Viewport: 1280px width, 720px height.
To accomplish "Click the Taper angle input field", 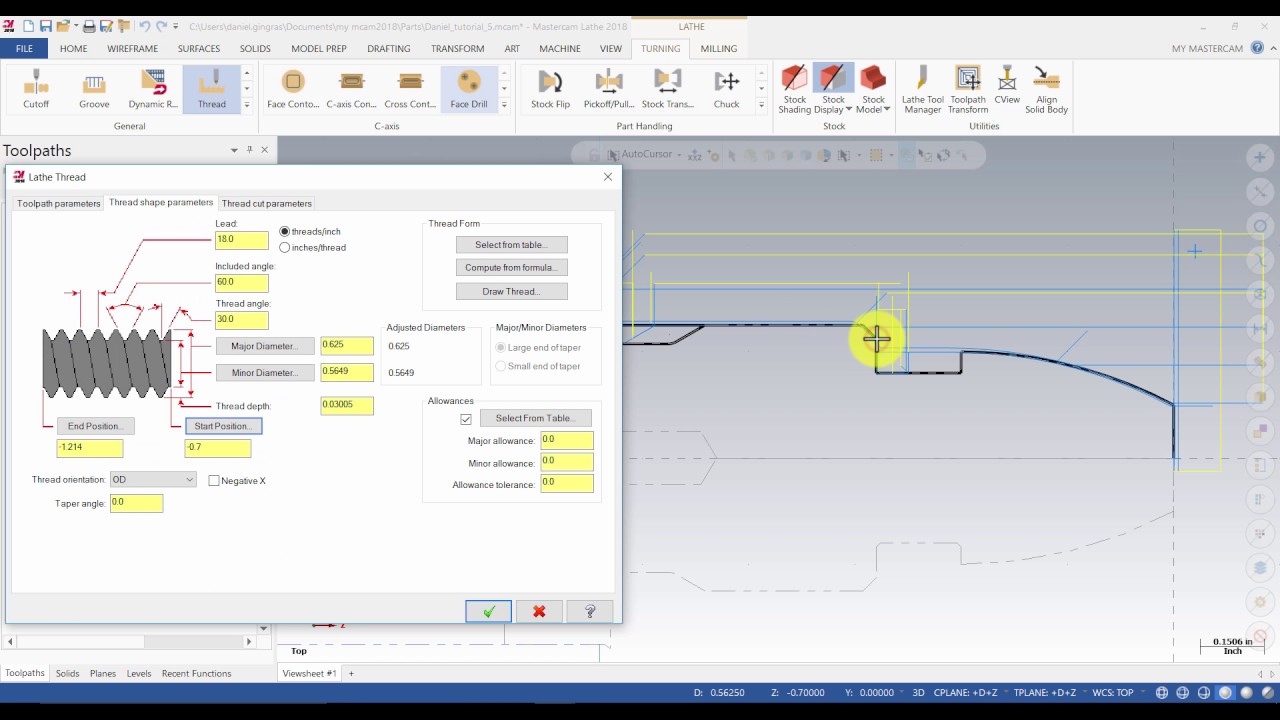I will 136,503.
